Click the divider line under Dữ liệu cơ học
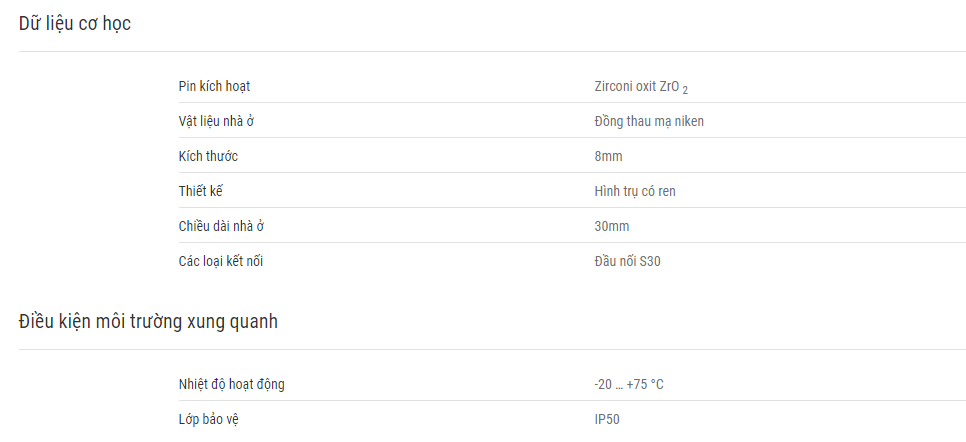Image resolution: width=966 pixels, height=442 pixels. [x=492, y=51]
